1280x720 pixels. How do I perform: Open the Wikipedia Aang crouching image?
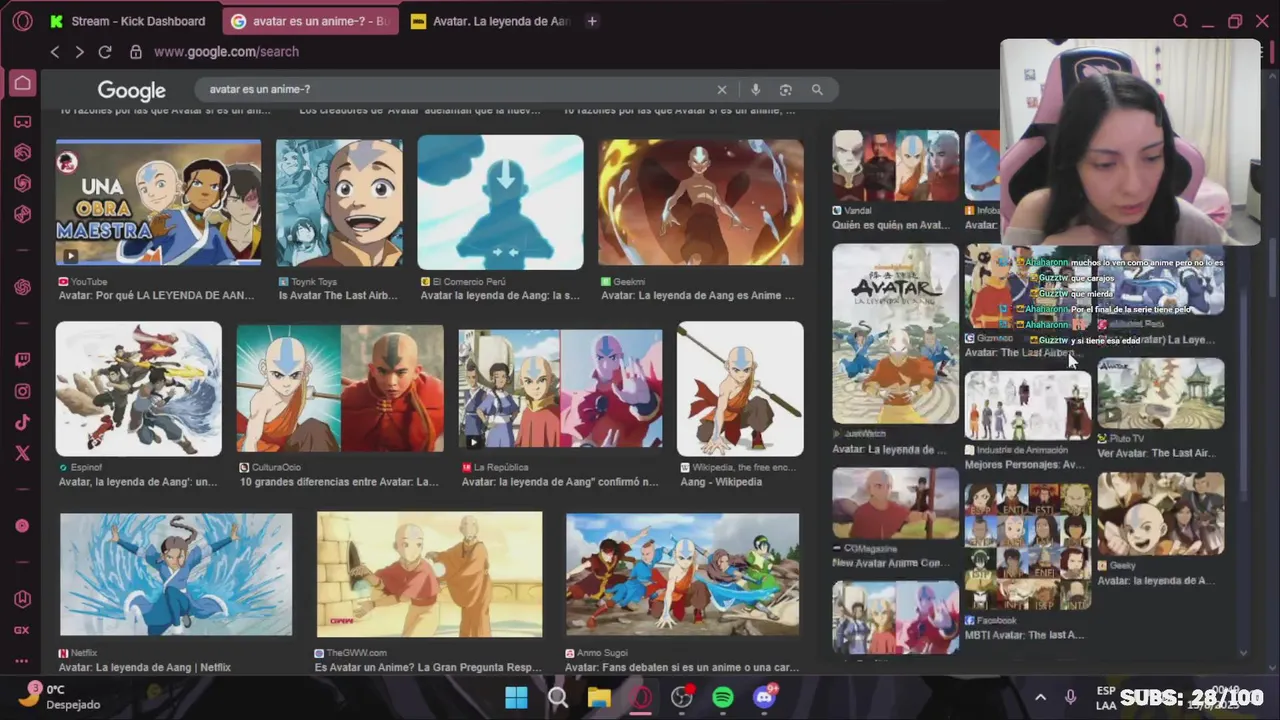click(740, 388)
